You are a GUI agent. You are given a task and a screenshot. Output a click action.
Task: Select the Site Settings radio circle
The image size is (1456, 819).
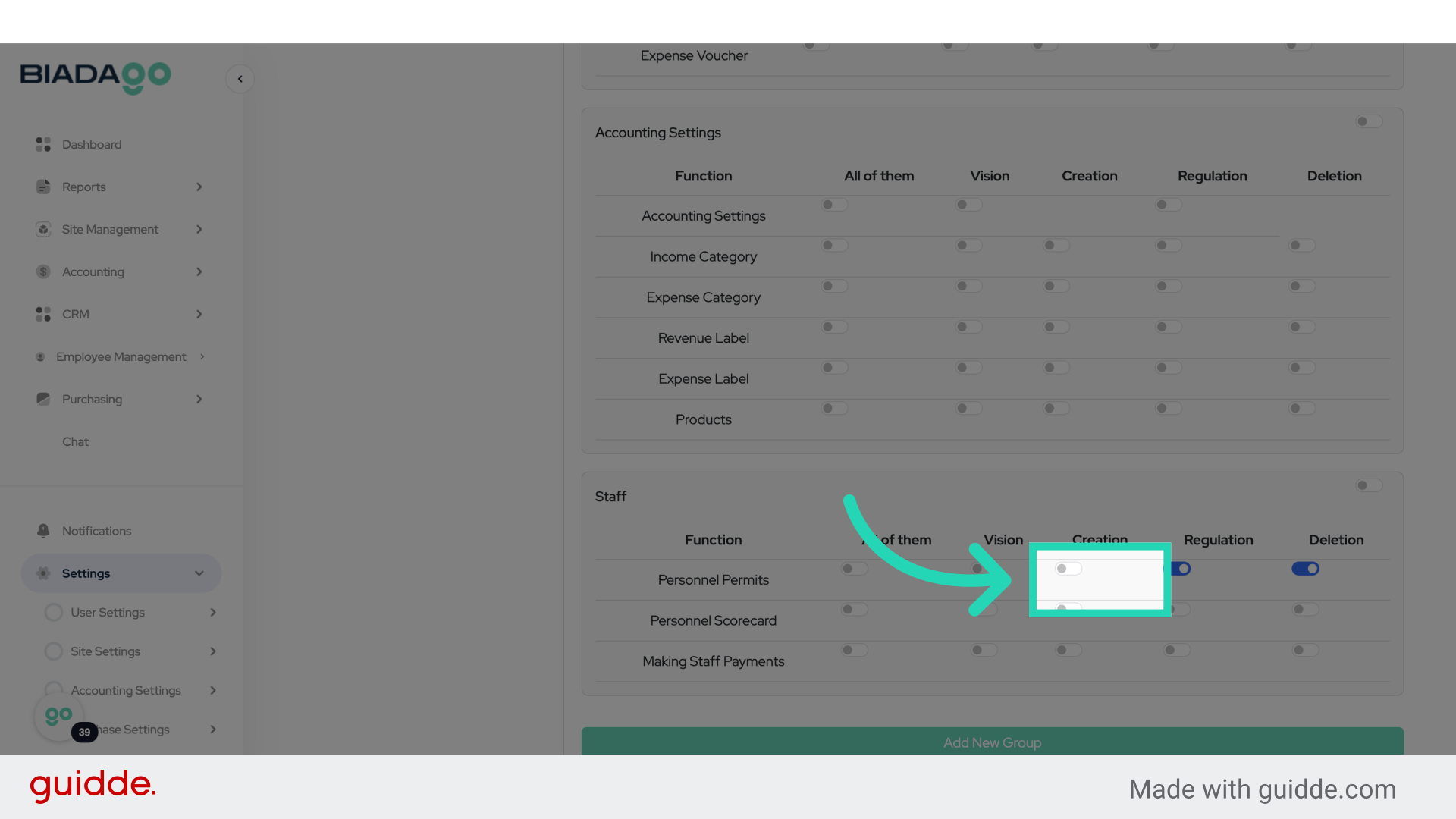53,651
